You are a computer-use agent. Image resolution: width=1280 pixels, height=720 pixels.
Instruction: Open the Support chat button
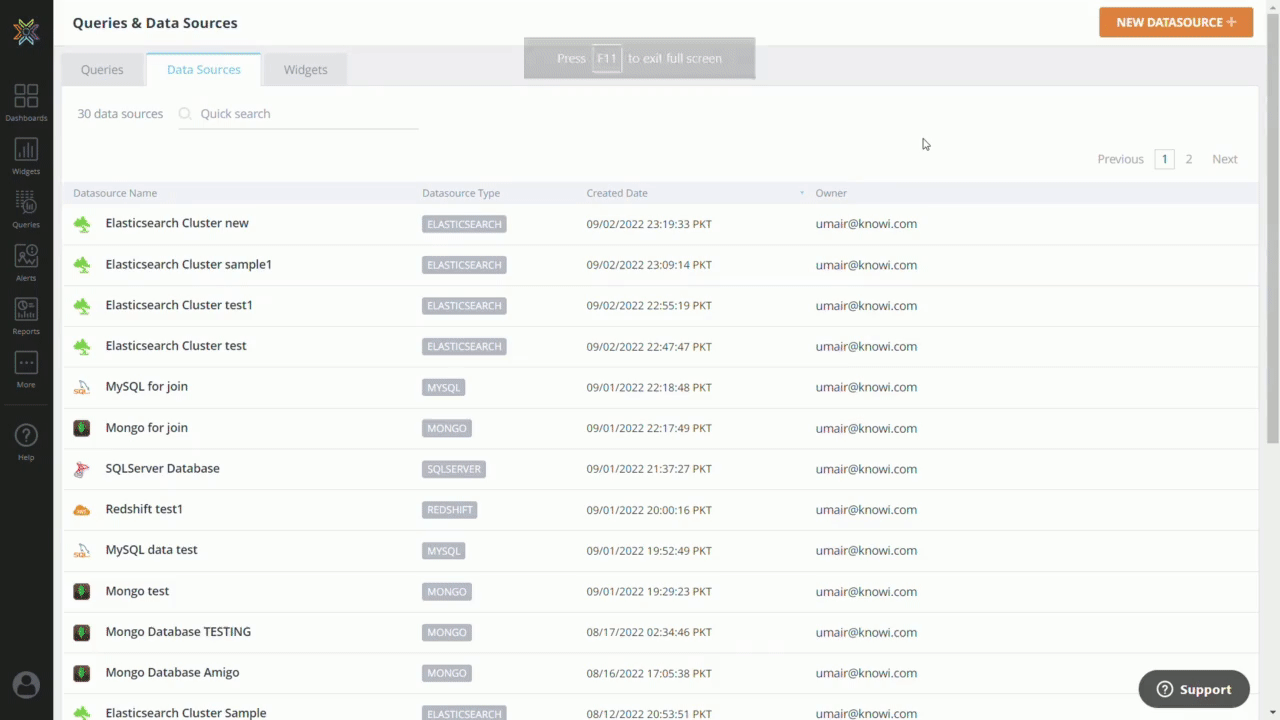click(x=1193, y=689)
